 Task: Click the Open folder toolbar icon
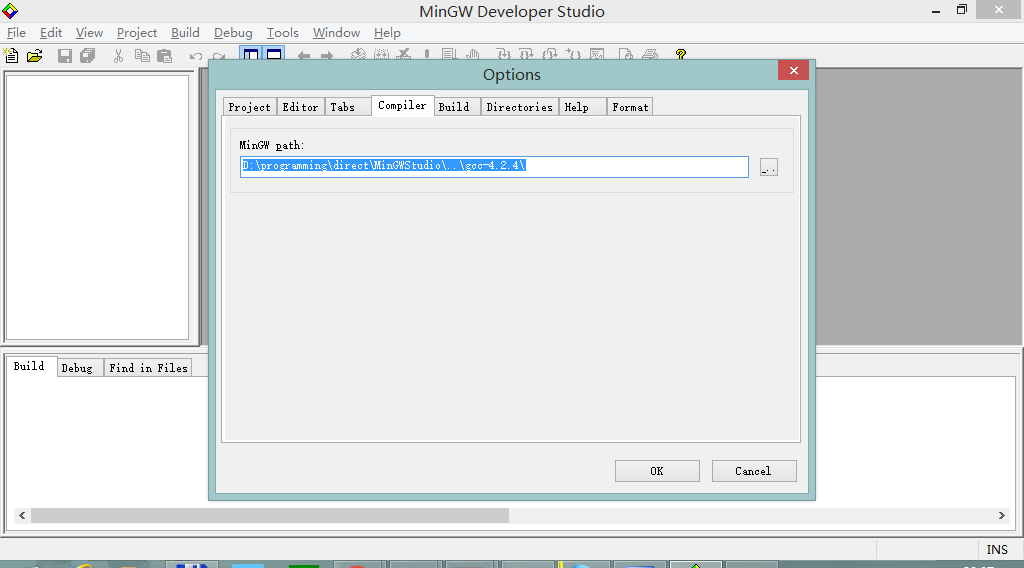[35, 56]
